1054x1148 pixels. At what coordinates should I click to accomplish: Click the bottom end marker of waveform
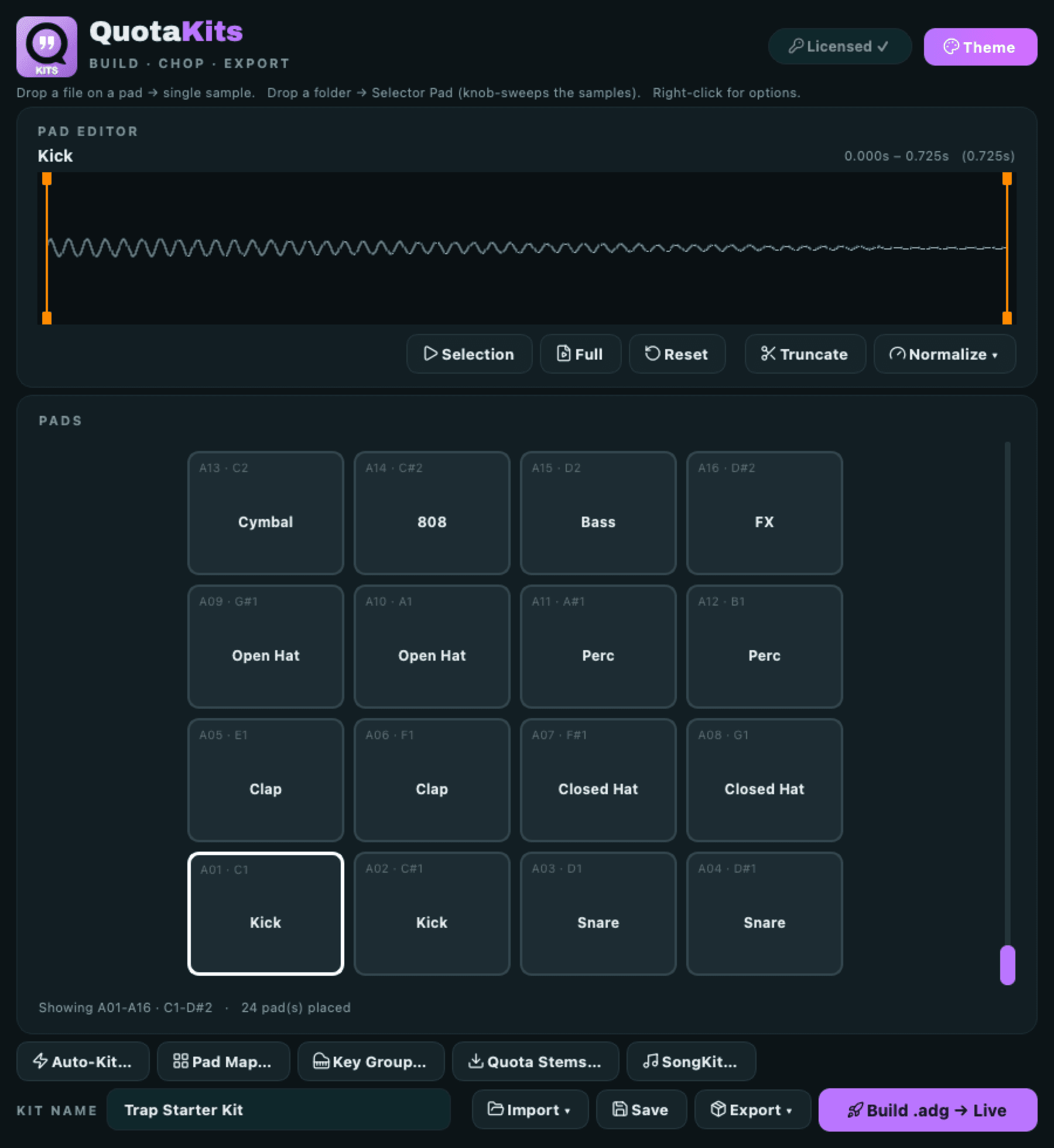1007,318
